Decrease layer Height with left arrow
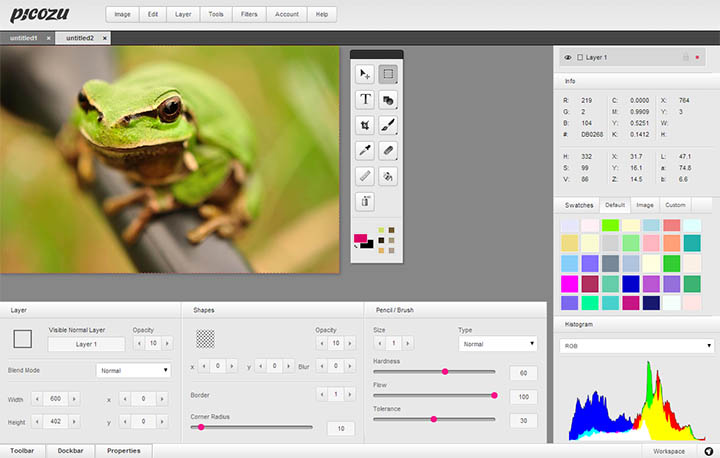Image resolution: width=720 pixels, height=458 pixels. tap(37, 421)
